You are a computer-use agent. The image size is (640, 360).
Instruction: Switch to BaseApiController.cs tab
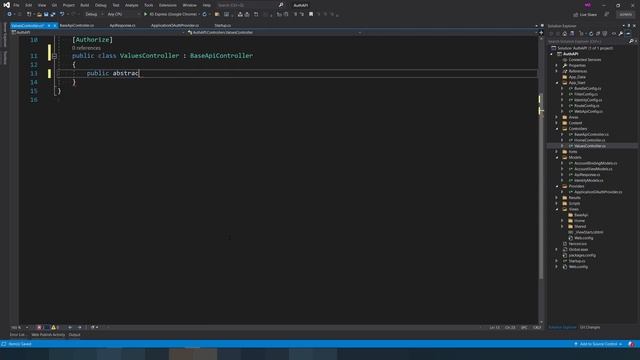(77, 25)
